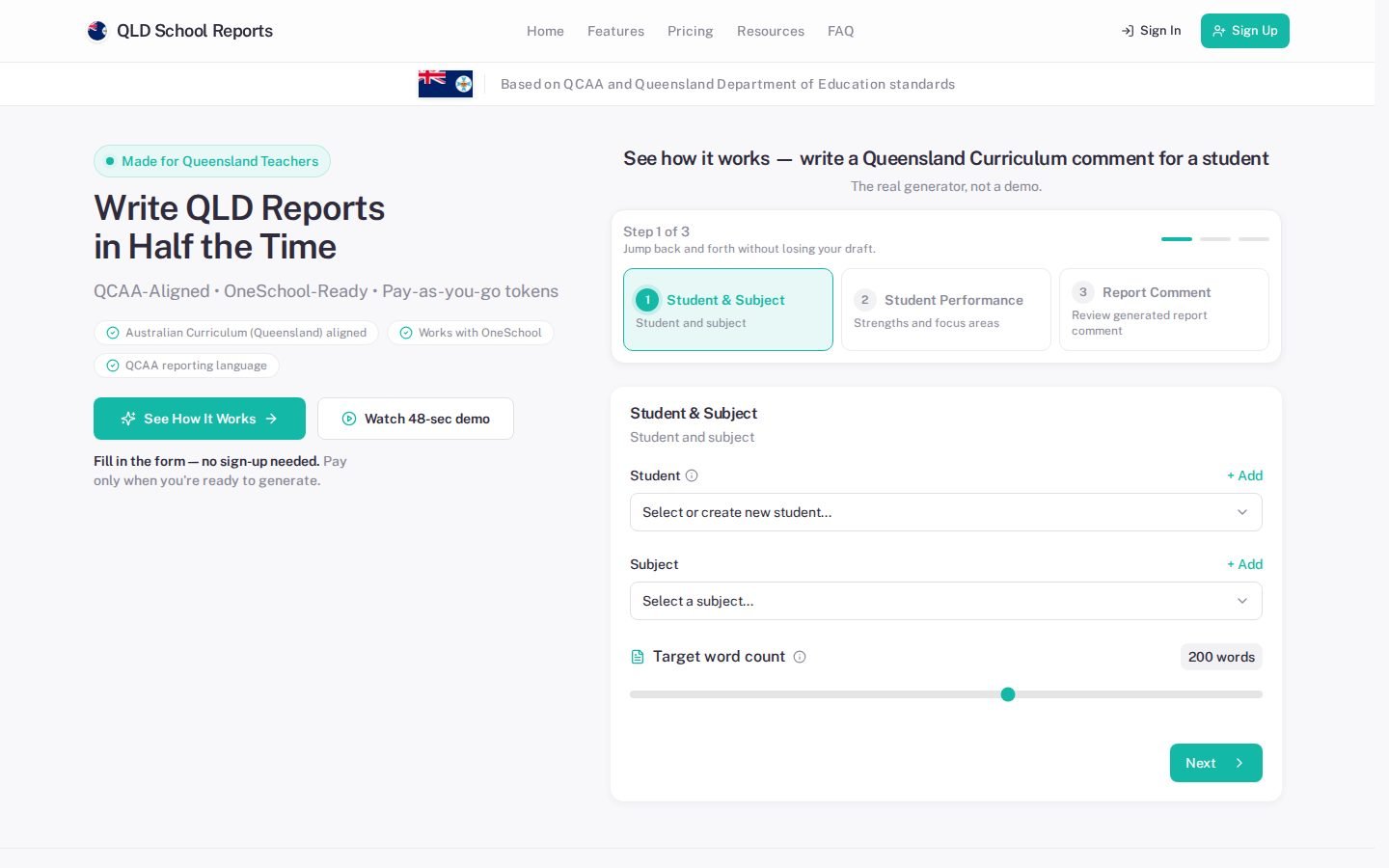Image resolution: width=1389 pixels, height=868 pixels.
Task: Click the QLD School Reports logo icon
Action: tap(96, 31)
